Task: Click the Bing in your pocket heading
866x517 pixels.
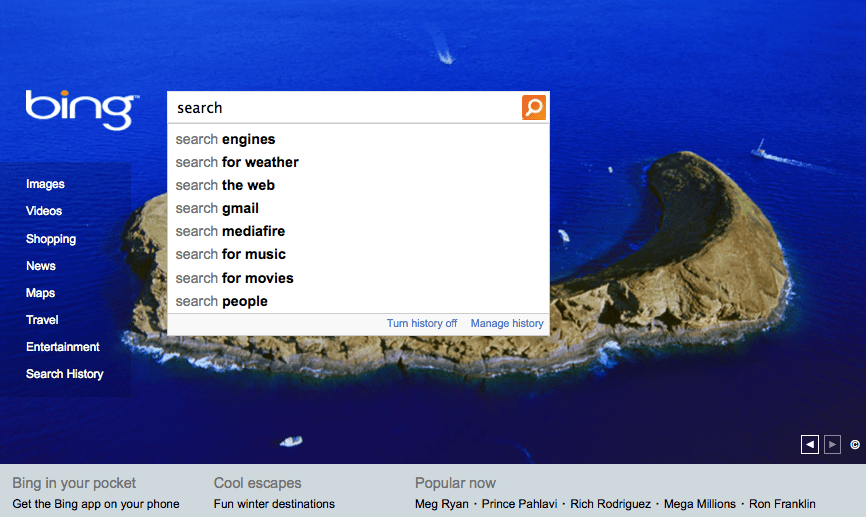Action: [x=74, y=483]
